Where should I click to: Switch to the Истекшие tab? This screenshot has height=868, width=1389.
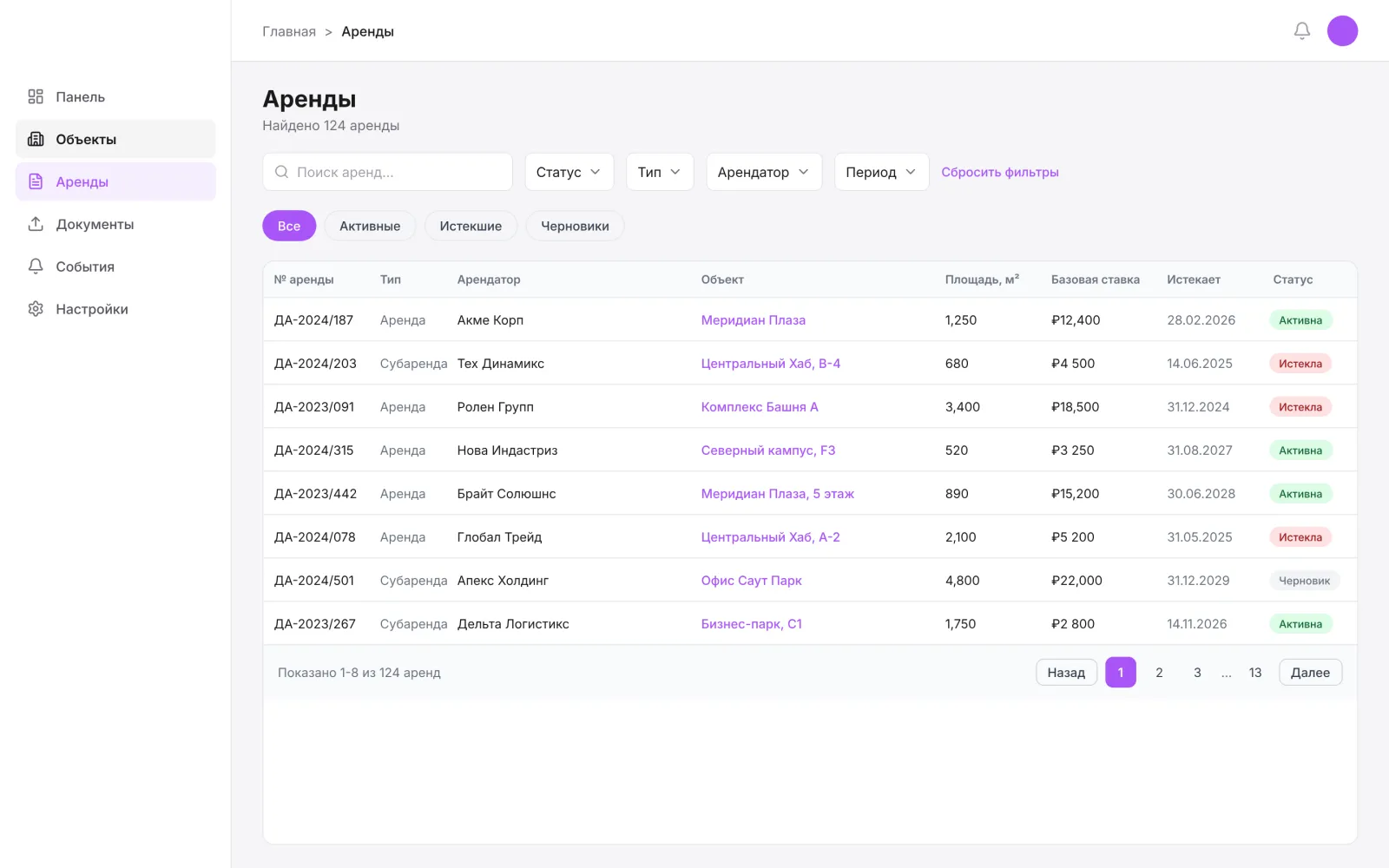point(471,226)
